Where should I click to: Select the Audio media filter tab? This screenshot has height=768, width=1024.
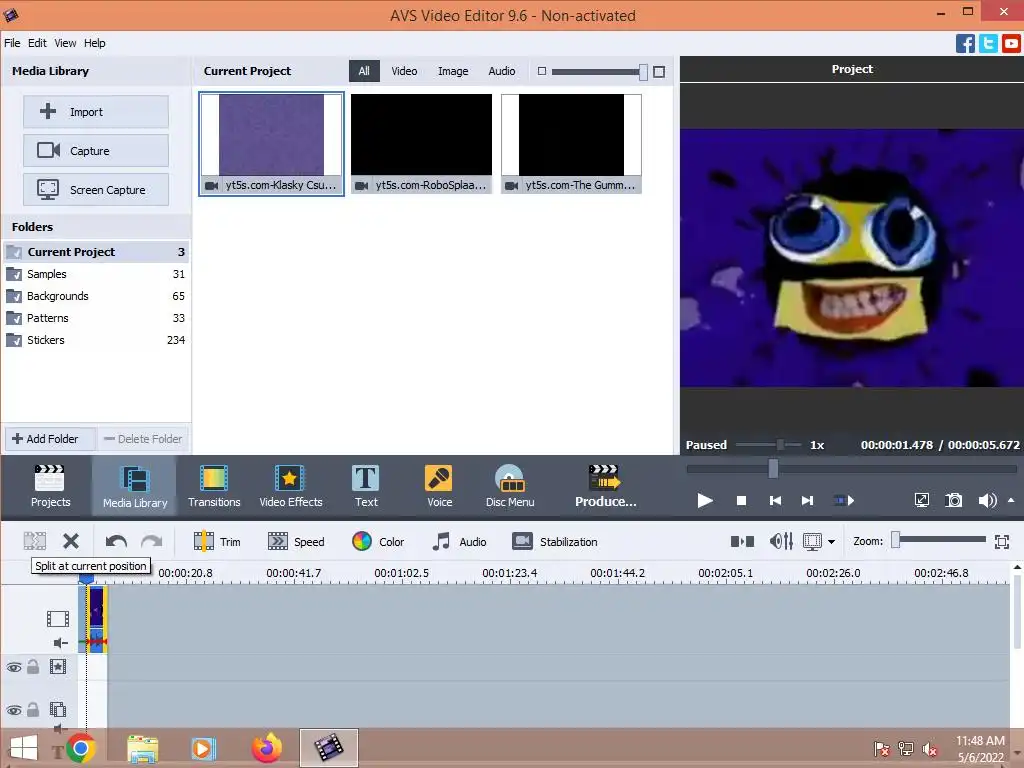point(502,71)
